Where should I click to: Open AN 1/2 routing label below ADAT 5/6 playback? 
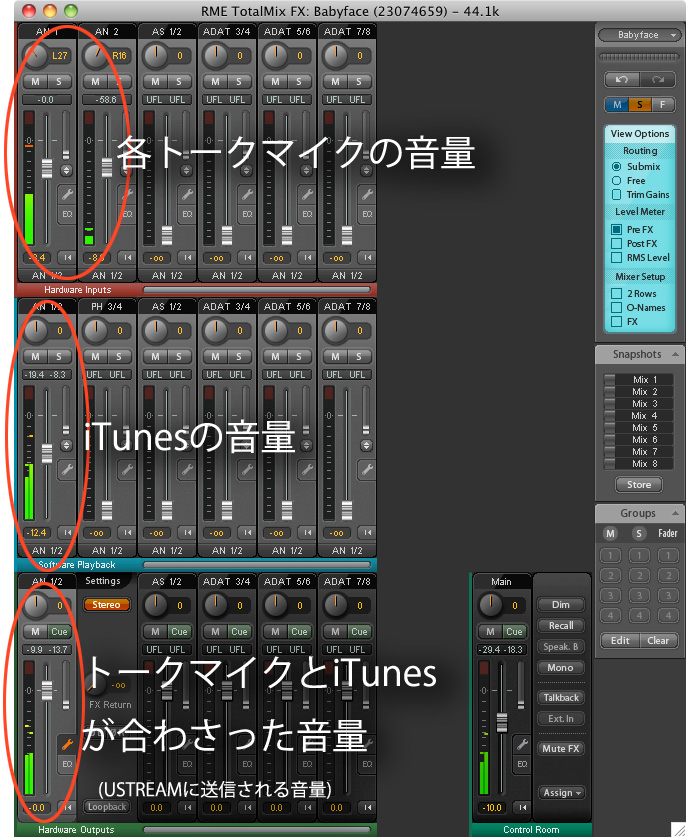(x=287, y=550)
